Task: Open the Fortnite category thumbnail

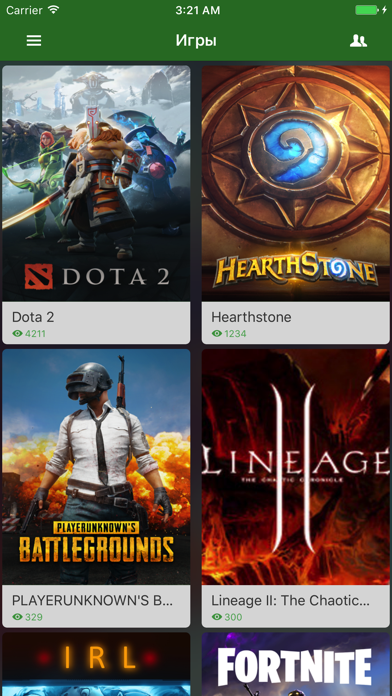Action: pos(296,664)
